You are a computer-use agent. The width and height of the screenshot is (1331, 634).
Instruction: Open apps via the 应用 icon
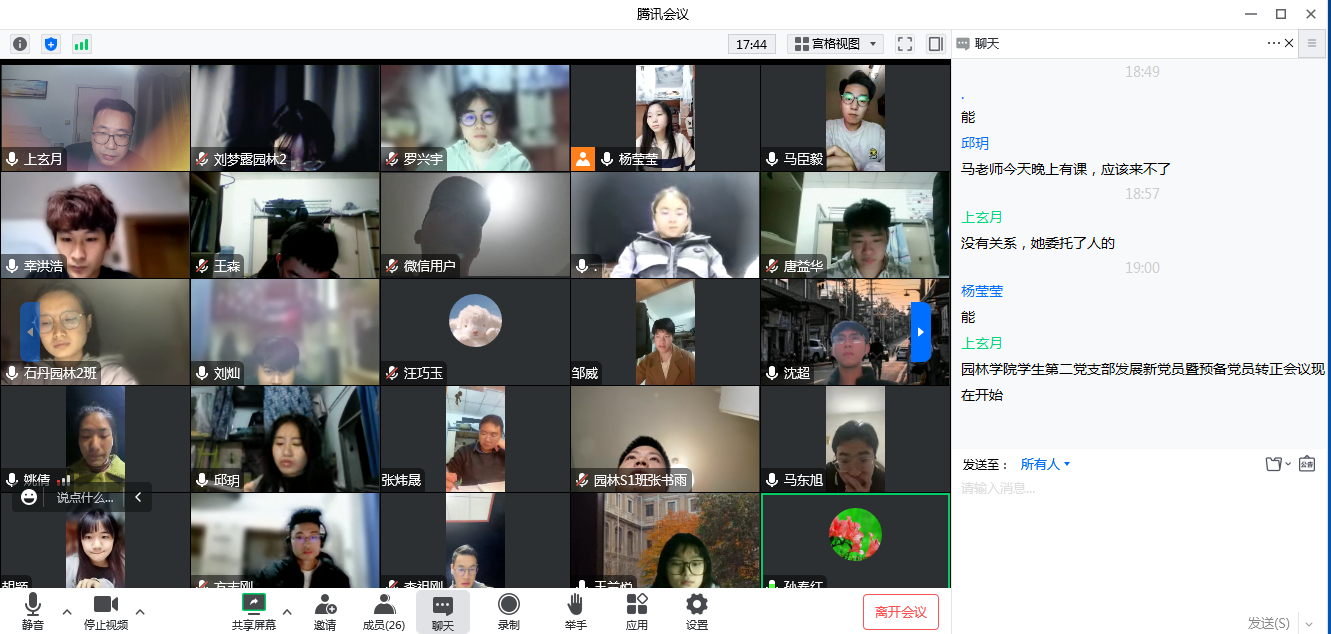(636, 611)
